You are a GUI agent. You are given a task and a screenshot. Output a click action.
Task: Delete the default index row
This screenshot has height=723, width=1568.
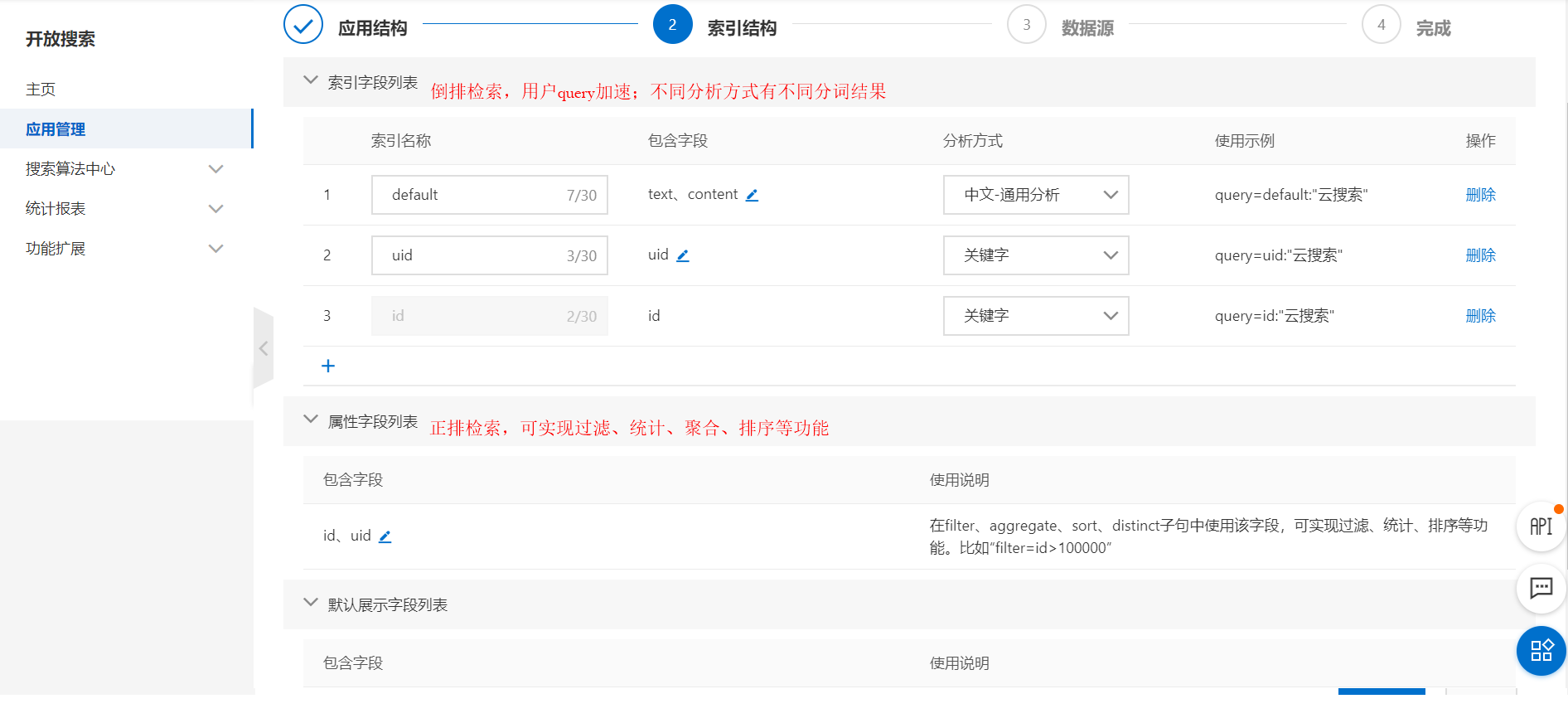click(x=1480, y=195)
